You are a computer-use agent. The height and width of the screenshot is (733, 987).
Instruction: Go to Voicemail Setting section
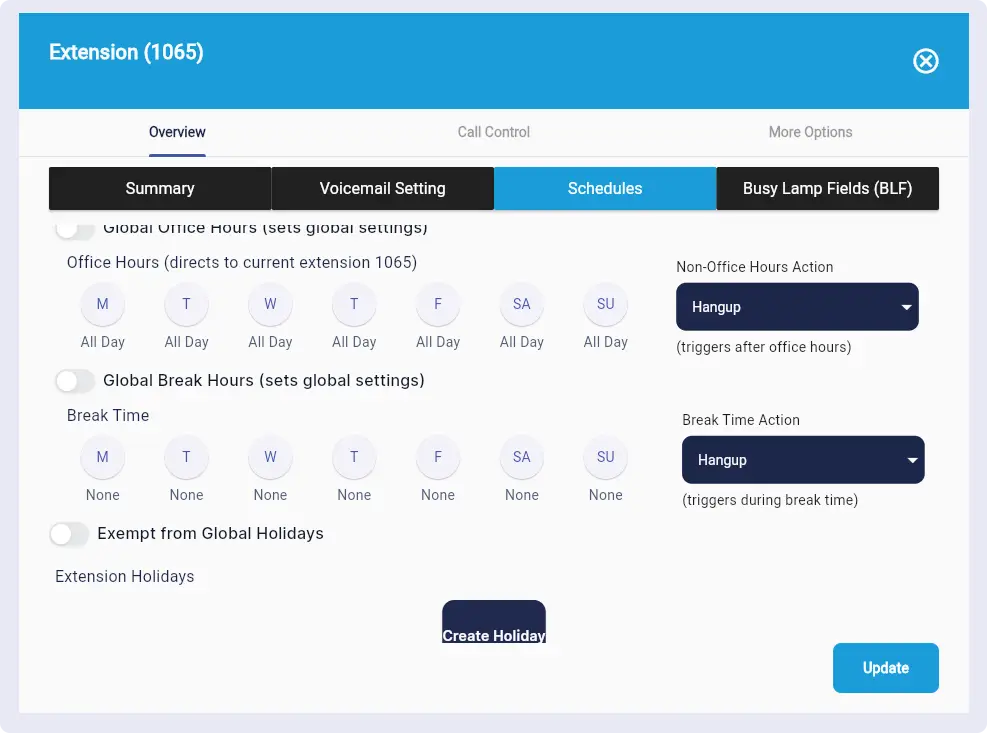382,189
